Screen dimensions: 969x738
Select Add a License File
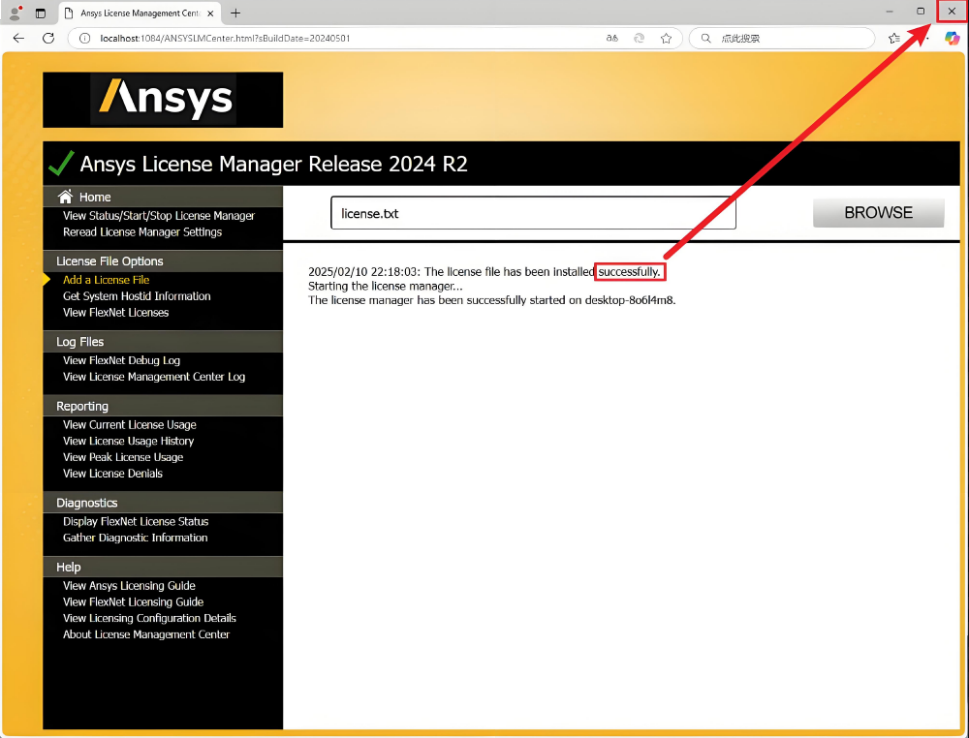[106, 280]
